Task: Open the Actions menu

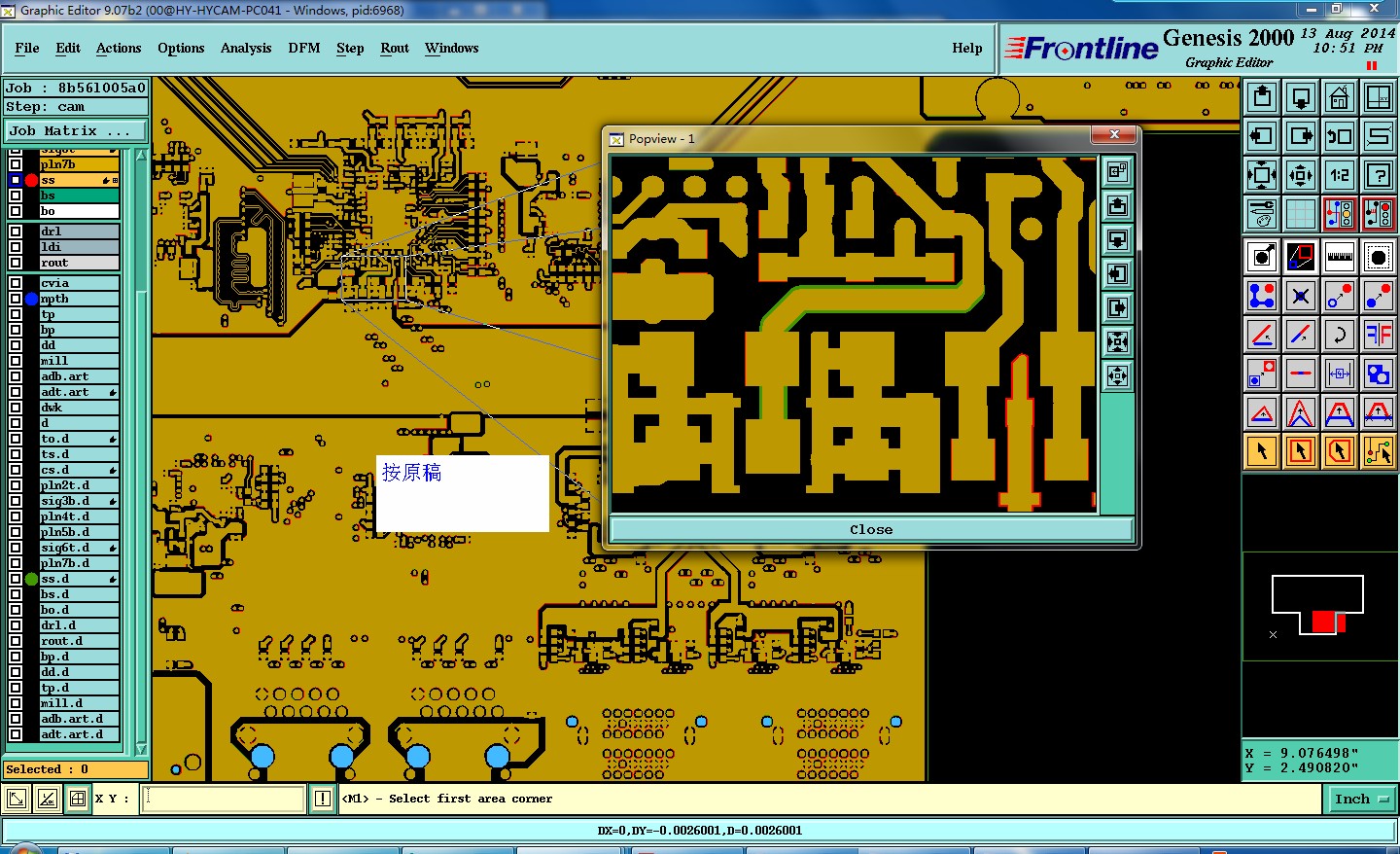Action: 119,48
